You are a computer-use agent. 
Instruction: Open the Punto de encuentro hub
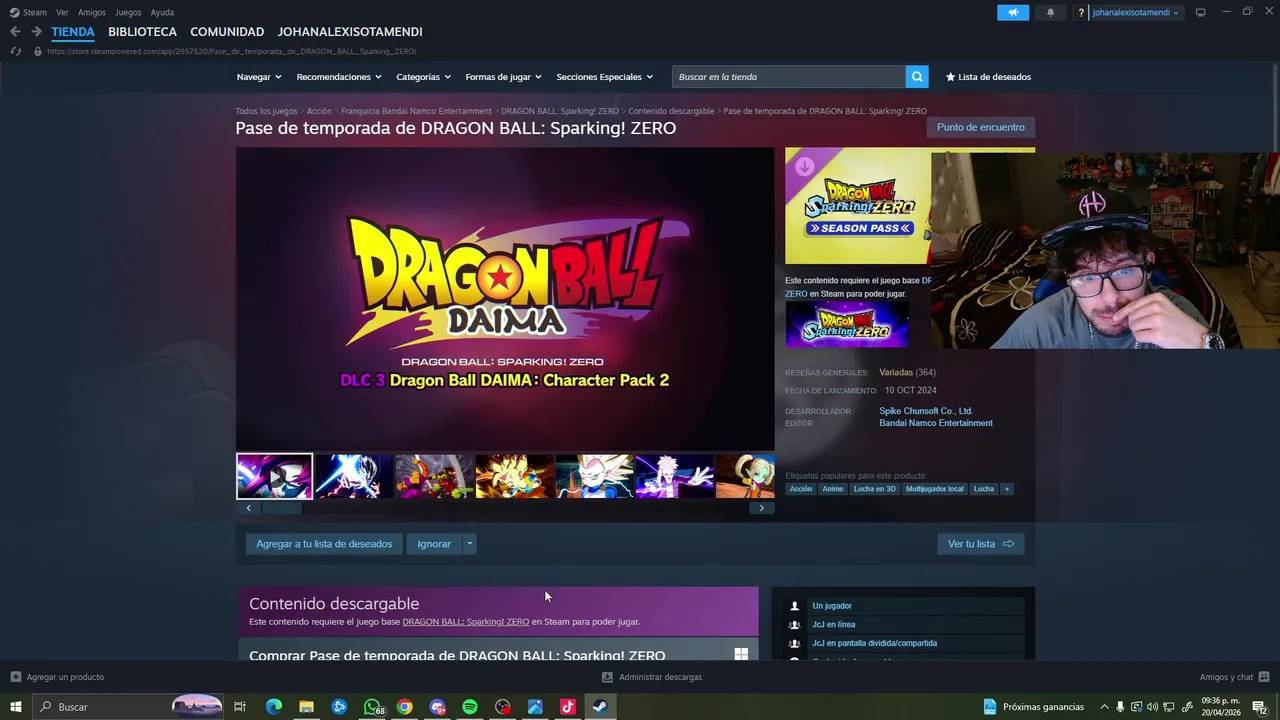click(x=981, y=127)
